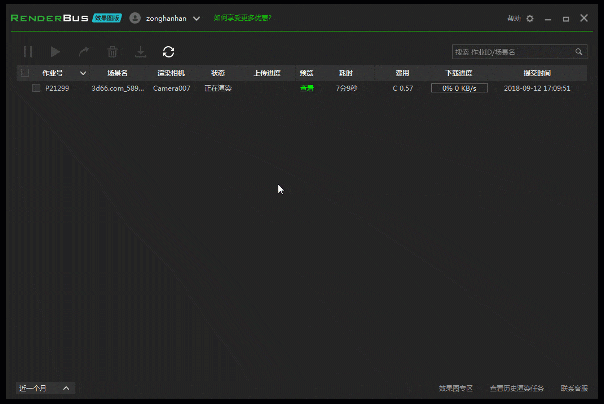Open the green help link beside username
Viewport: 604px width, 404px height.
pos(242,18)
